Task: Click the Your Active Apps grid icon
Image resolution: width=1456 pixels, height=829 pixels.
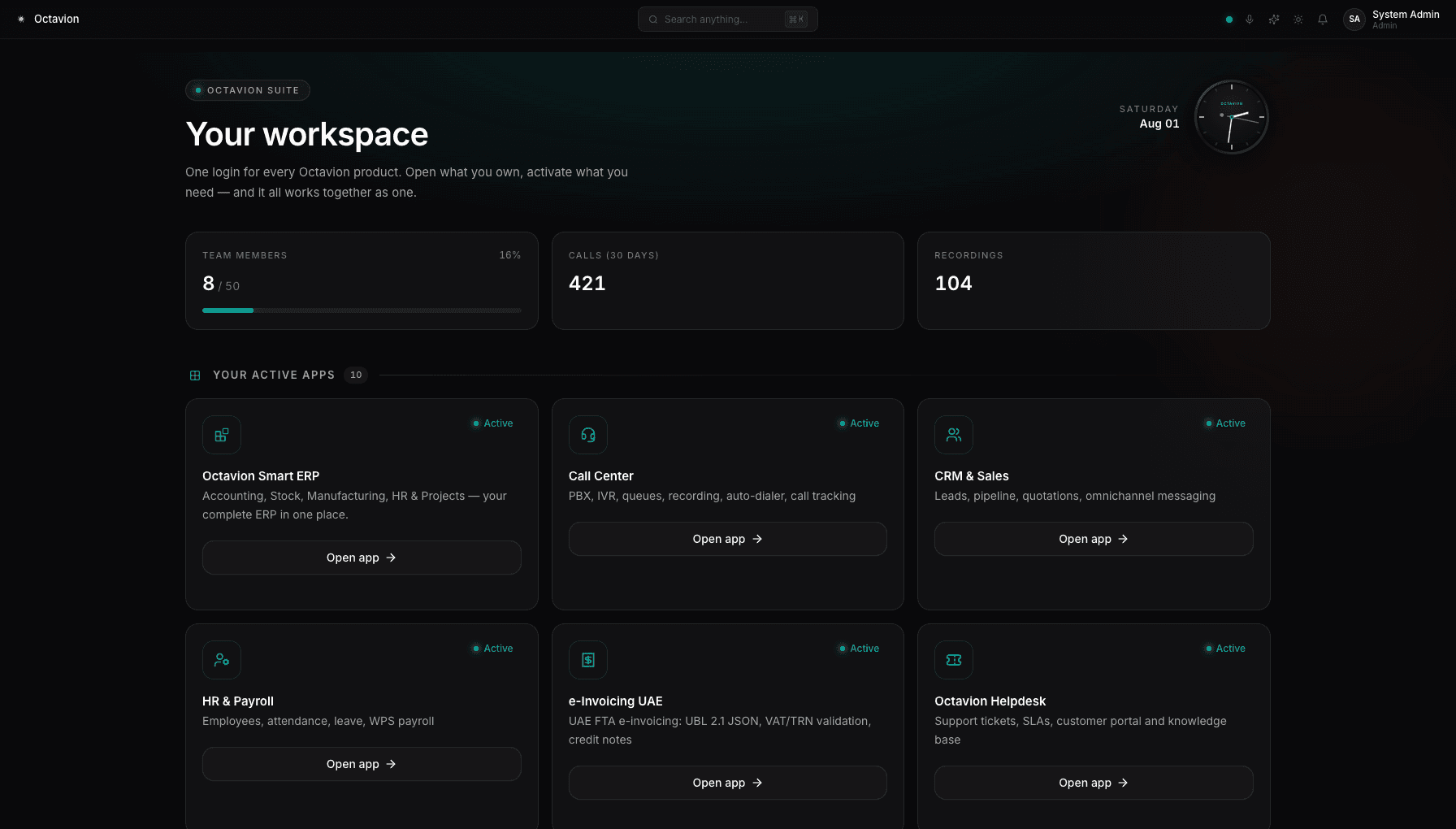Action: pos(195,375)
